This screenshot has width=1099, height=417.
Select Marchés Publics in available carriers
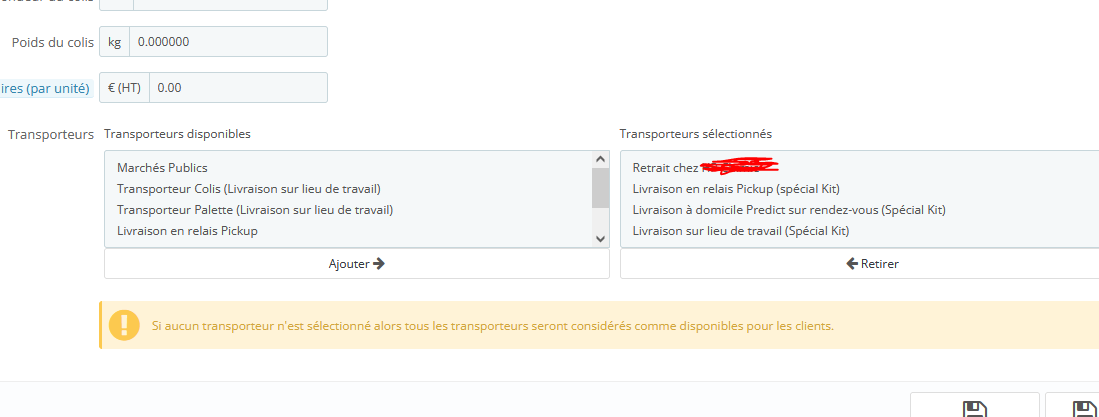(163, 168)
